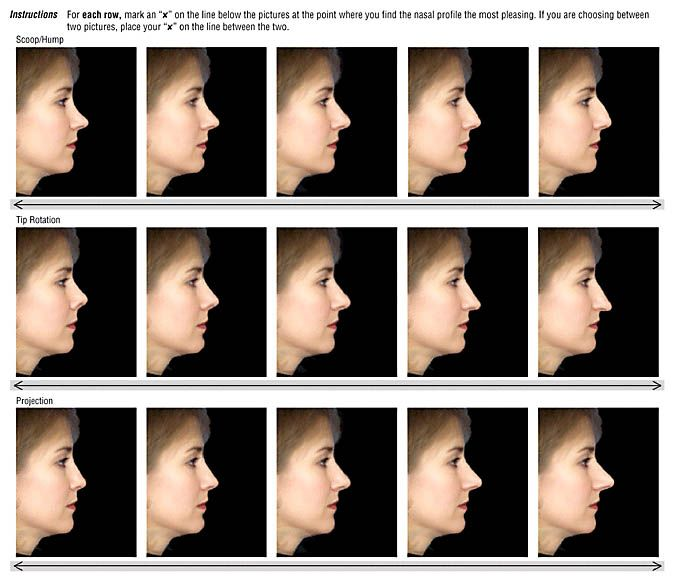675x582 pixels.
Task: Select the first Tip Rotation profile picture
Action: click(x=76, y=302)
